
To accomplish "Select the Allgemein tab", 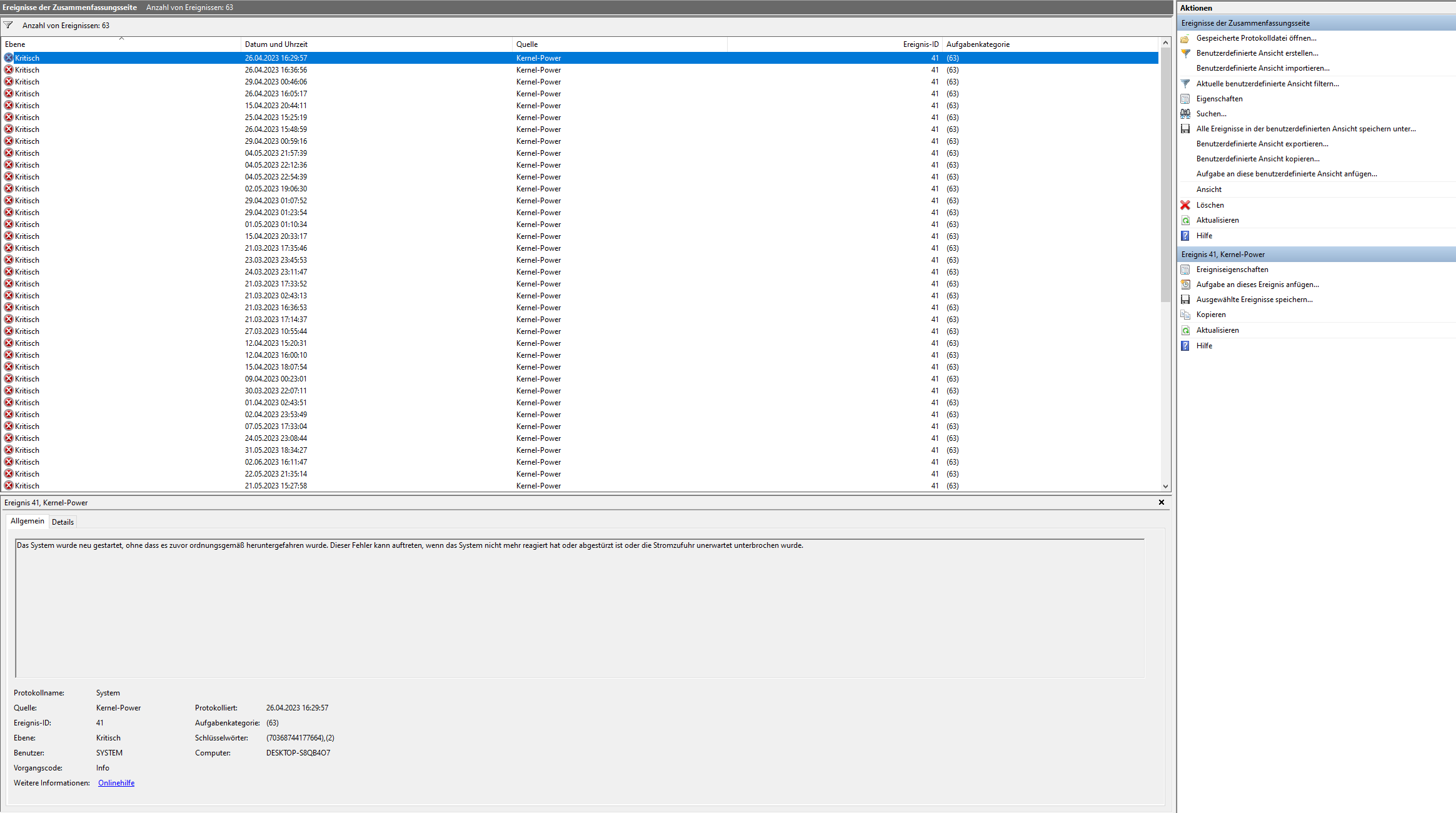I will click(x=28, y=521).
